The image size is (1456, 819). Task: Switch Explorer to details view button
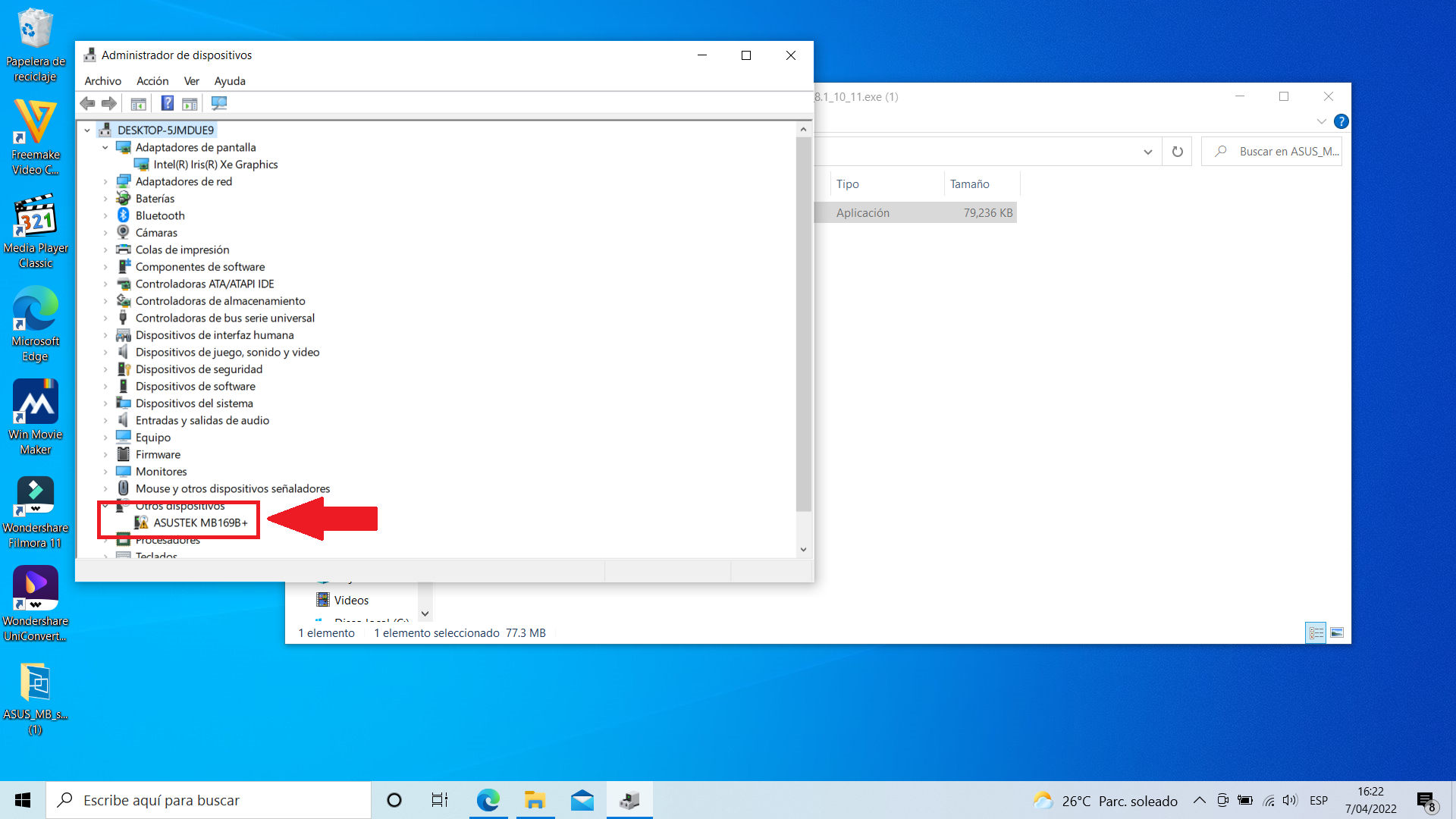pyautogui.click(x=1316, y=632)
